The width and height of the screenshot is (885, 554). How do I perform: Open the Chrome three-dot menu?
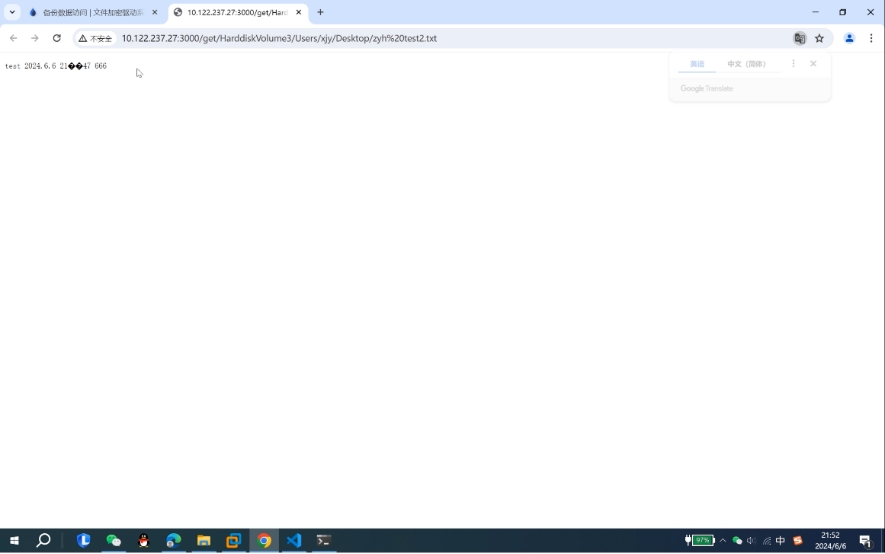(871, 38)
